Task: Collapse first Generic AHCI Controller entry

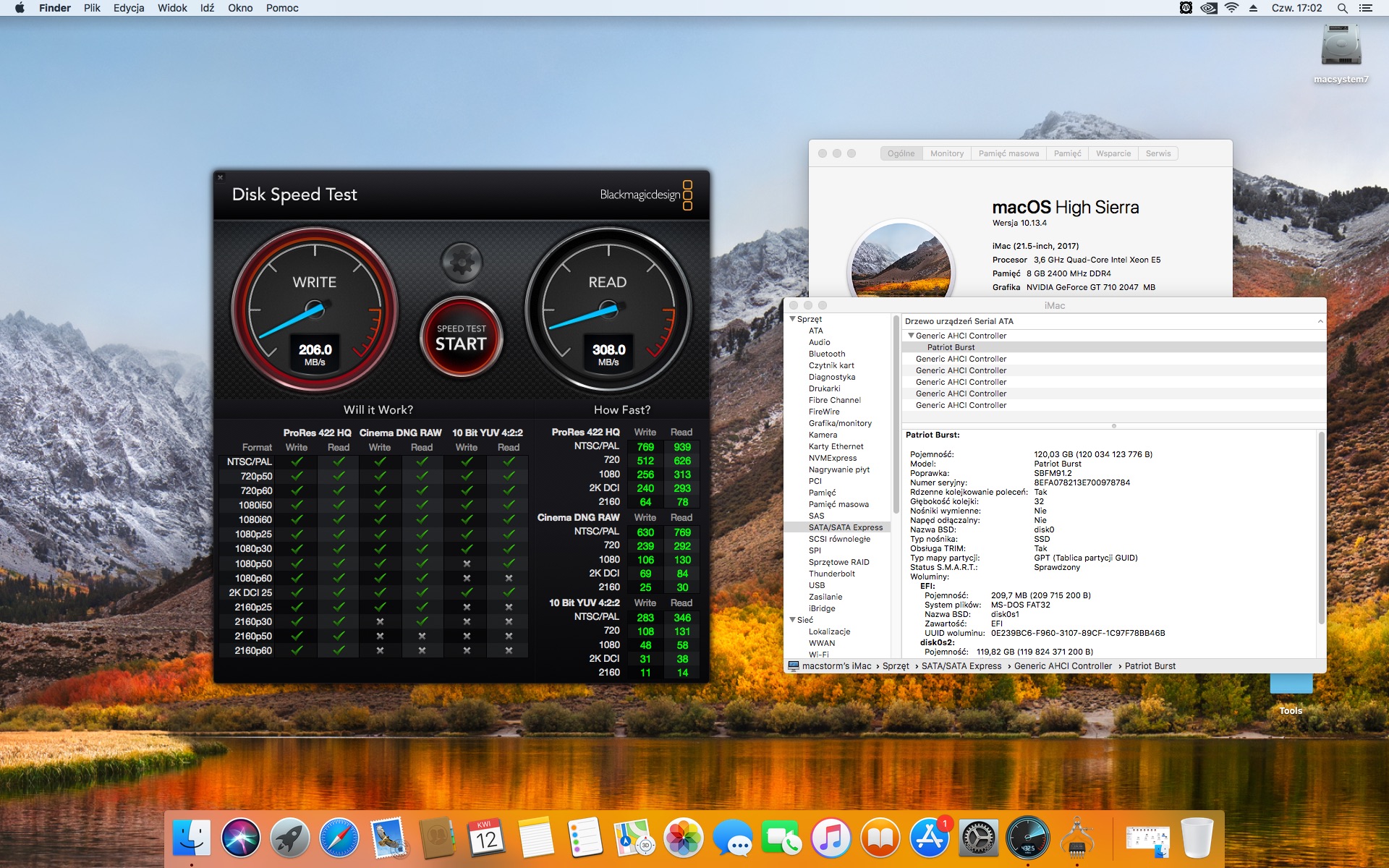Action: click(x=911, y=336)
